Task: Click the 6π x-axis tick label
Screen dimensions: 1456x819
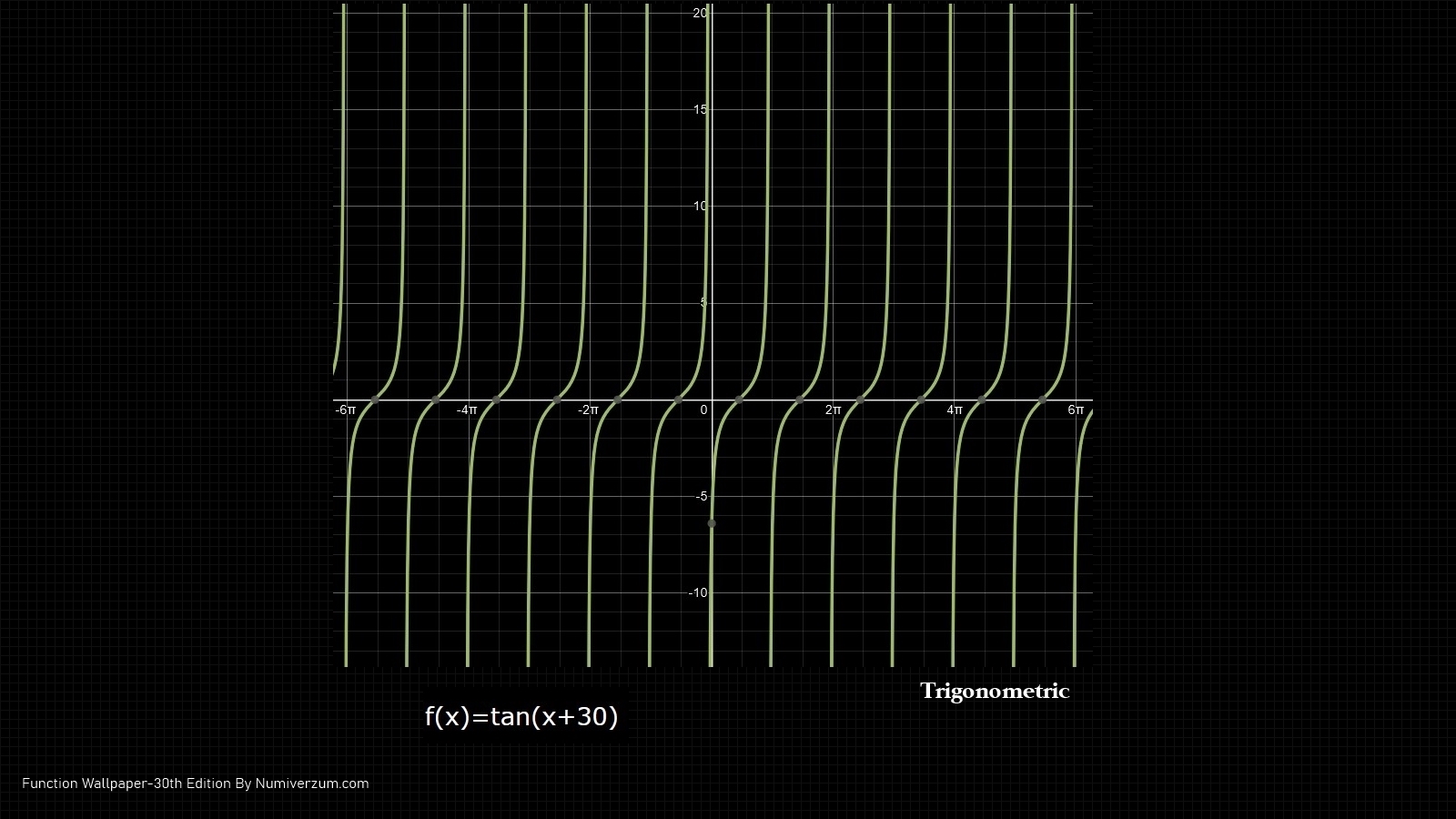Action: [1076, 410]
